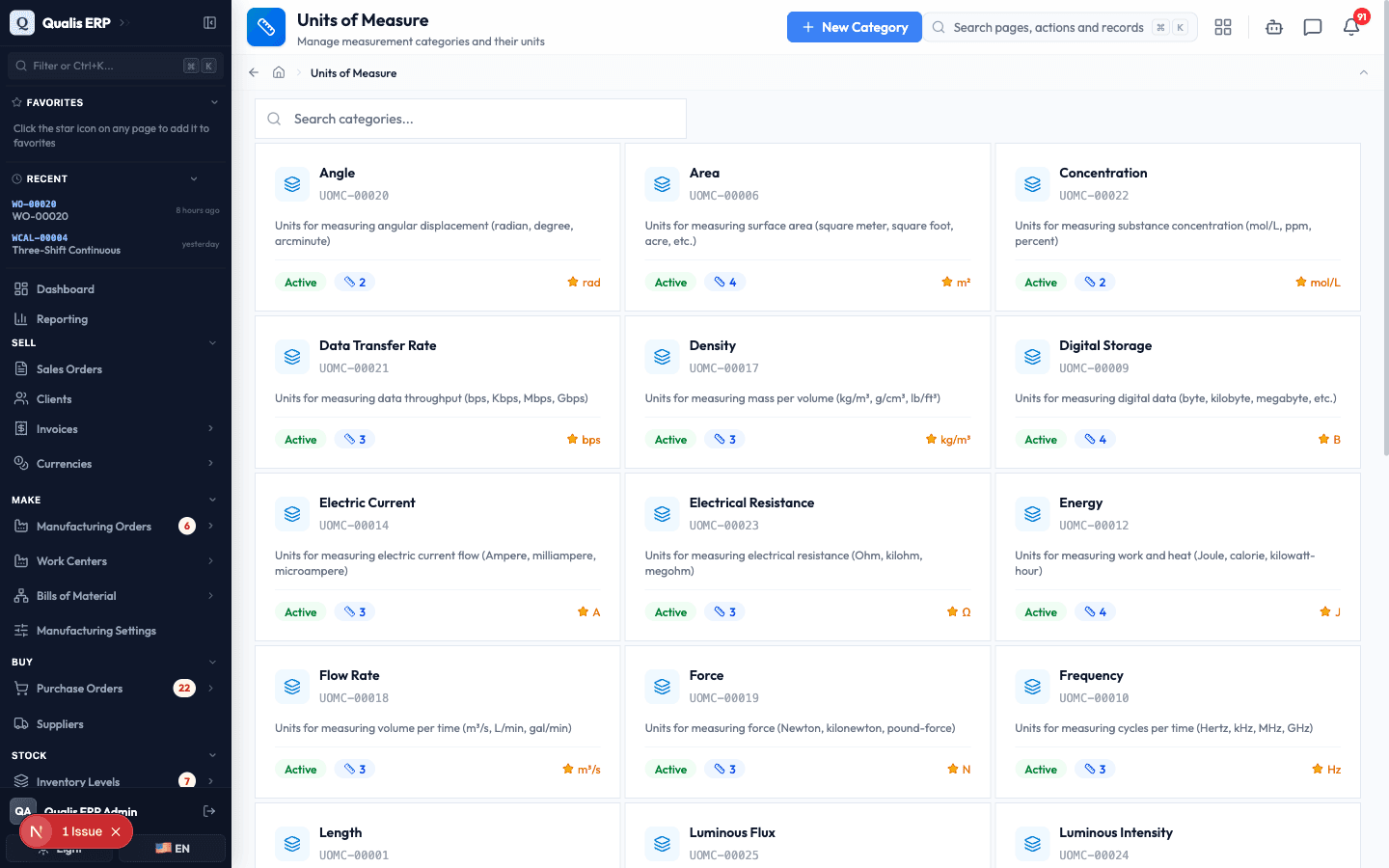Open the apps grid icon

(1223, 27)
